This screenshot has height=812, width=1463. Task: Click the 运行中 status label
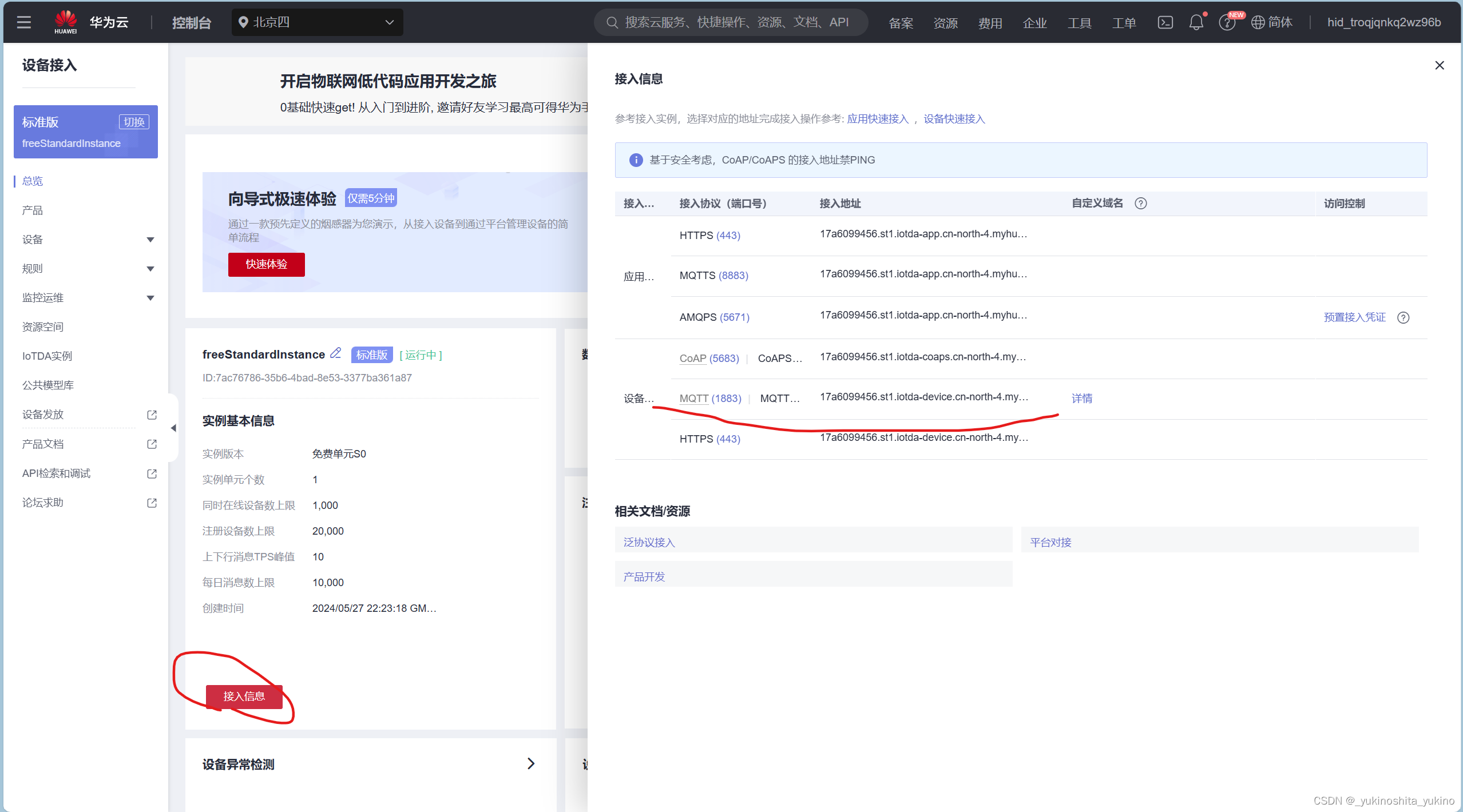(x=421, y=355)
